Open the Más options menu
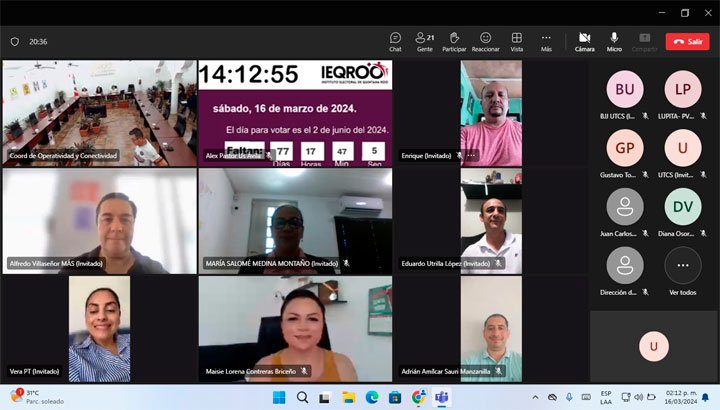 [x=546, y=42]
